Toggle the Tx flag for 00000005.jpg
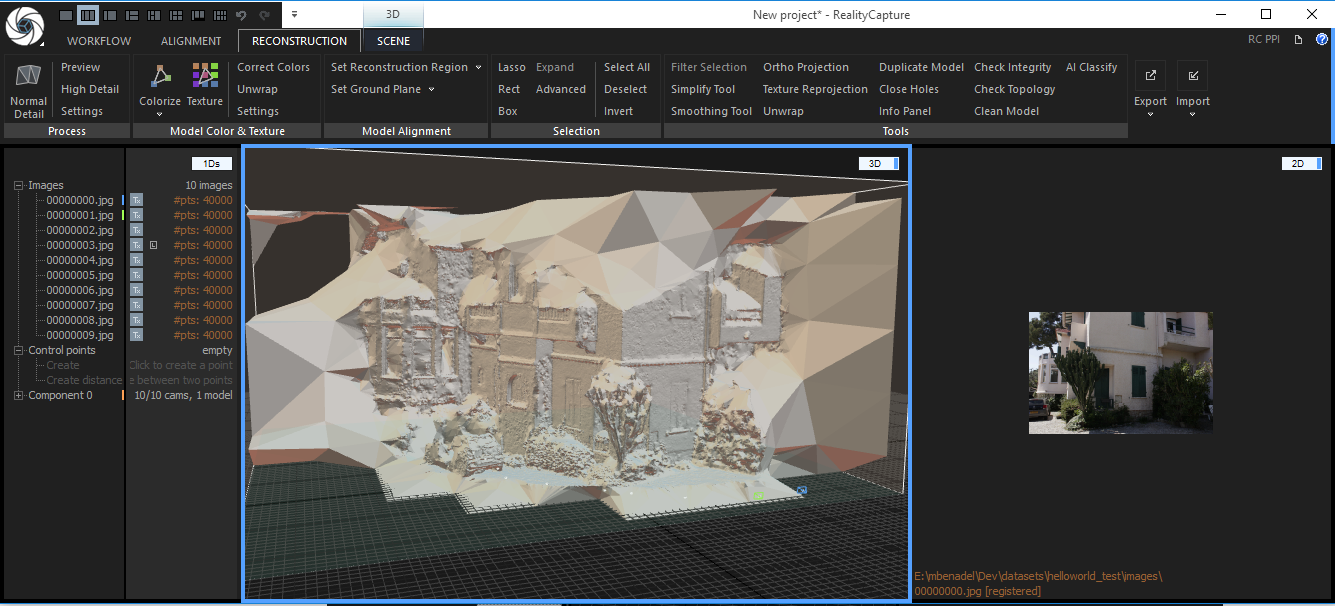1335x606 pixels. point(137,275)
